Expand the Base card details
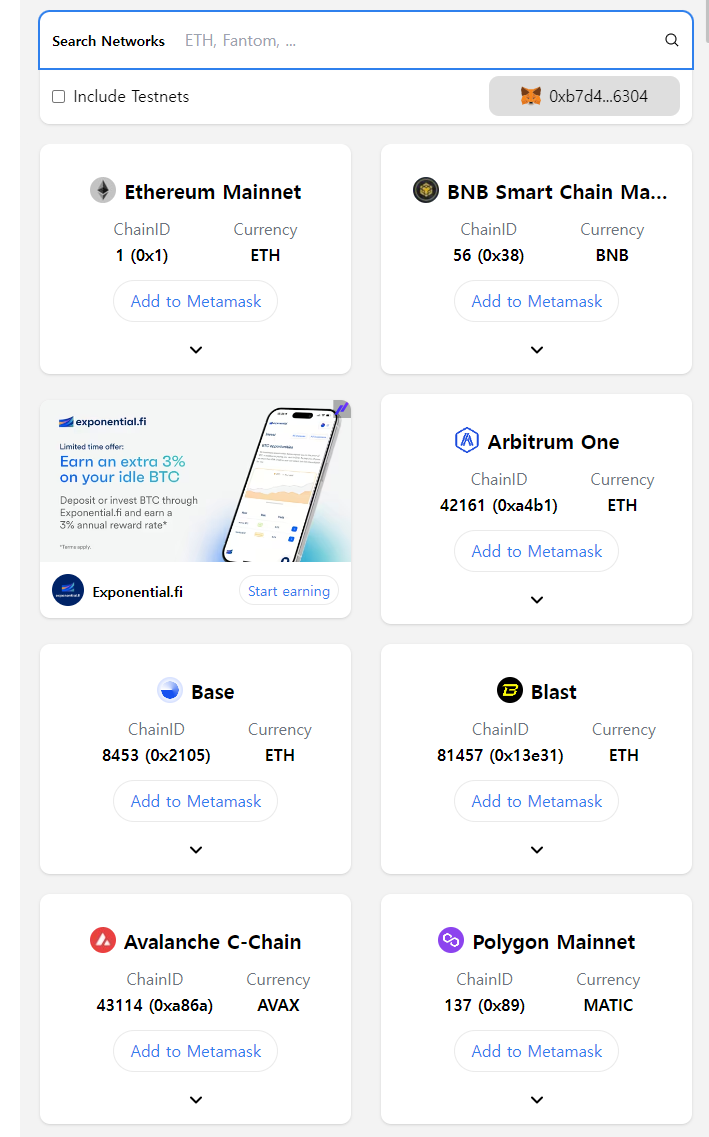Screen dimensions: 709x1137 (x=196, y=850)
